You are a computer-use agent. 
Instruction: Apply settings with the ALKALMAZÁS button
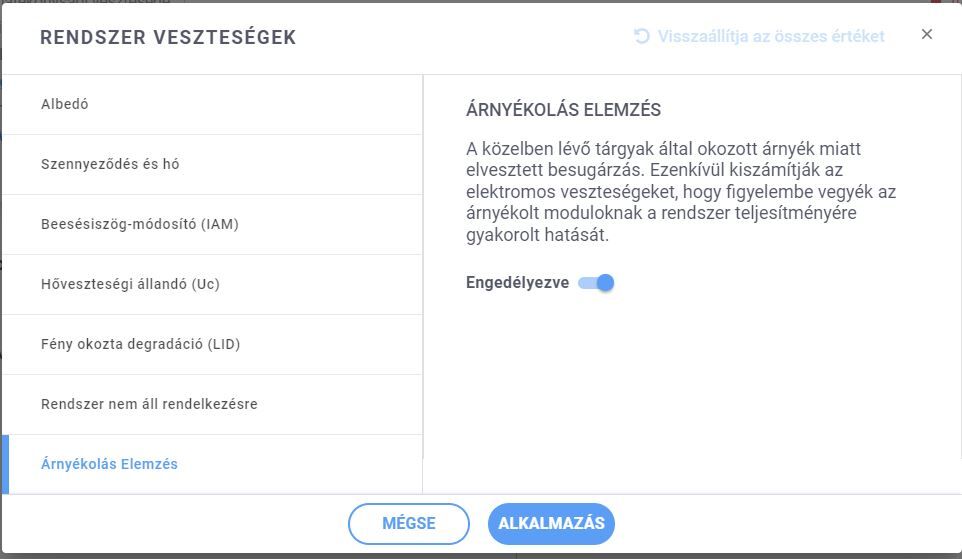pos(551,523)
